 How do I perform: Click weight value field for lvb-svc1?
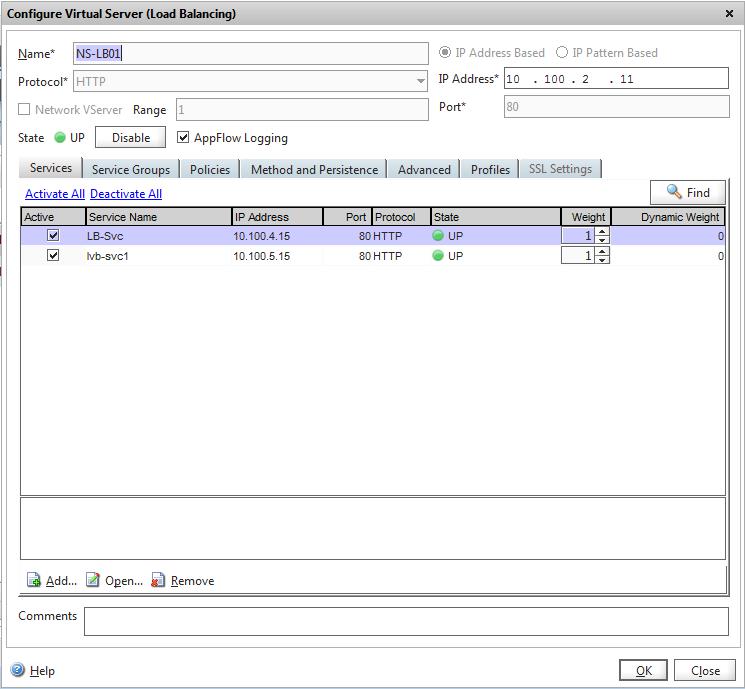click(578, 255)
